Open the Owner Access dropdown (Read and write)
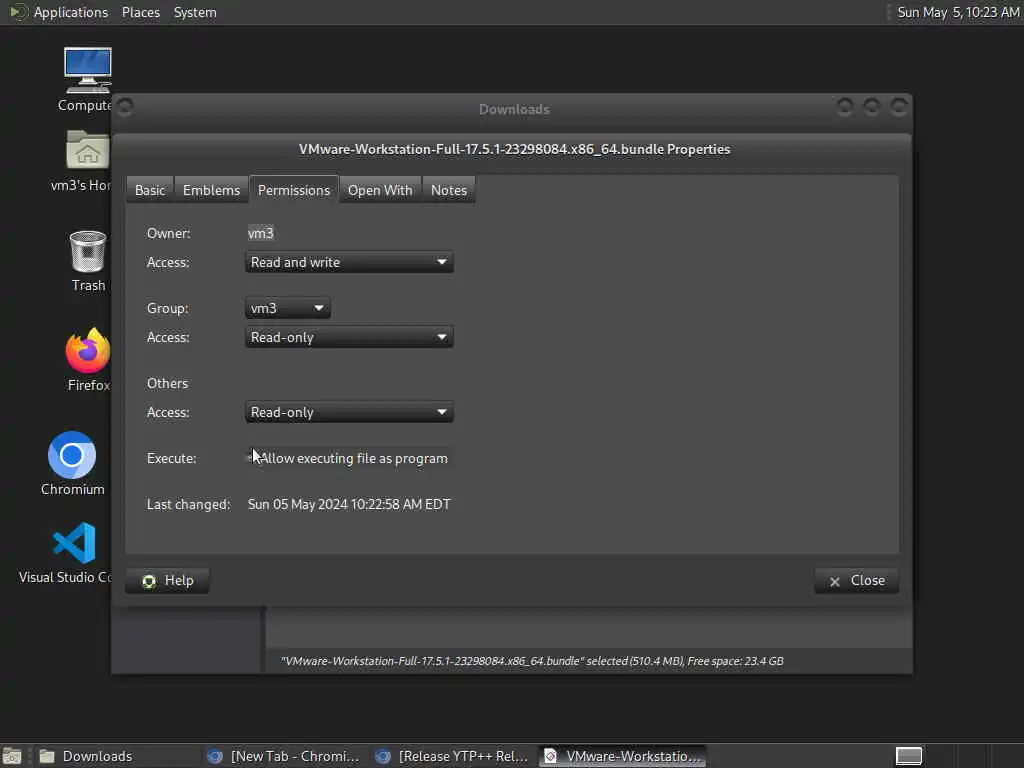Viewport: 1024px width, 768px height. pos(349,263)
